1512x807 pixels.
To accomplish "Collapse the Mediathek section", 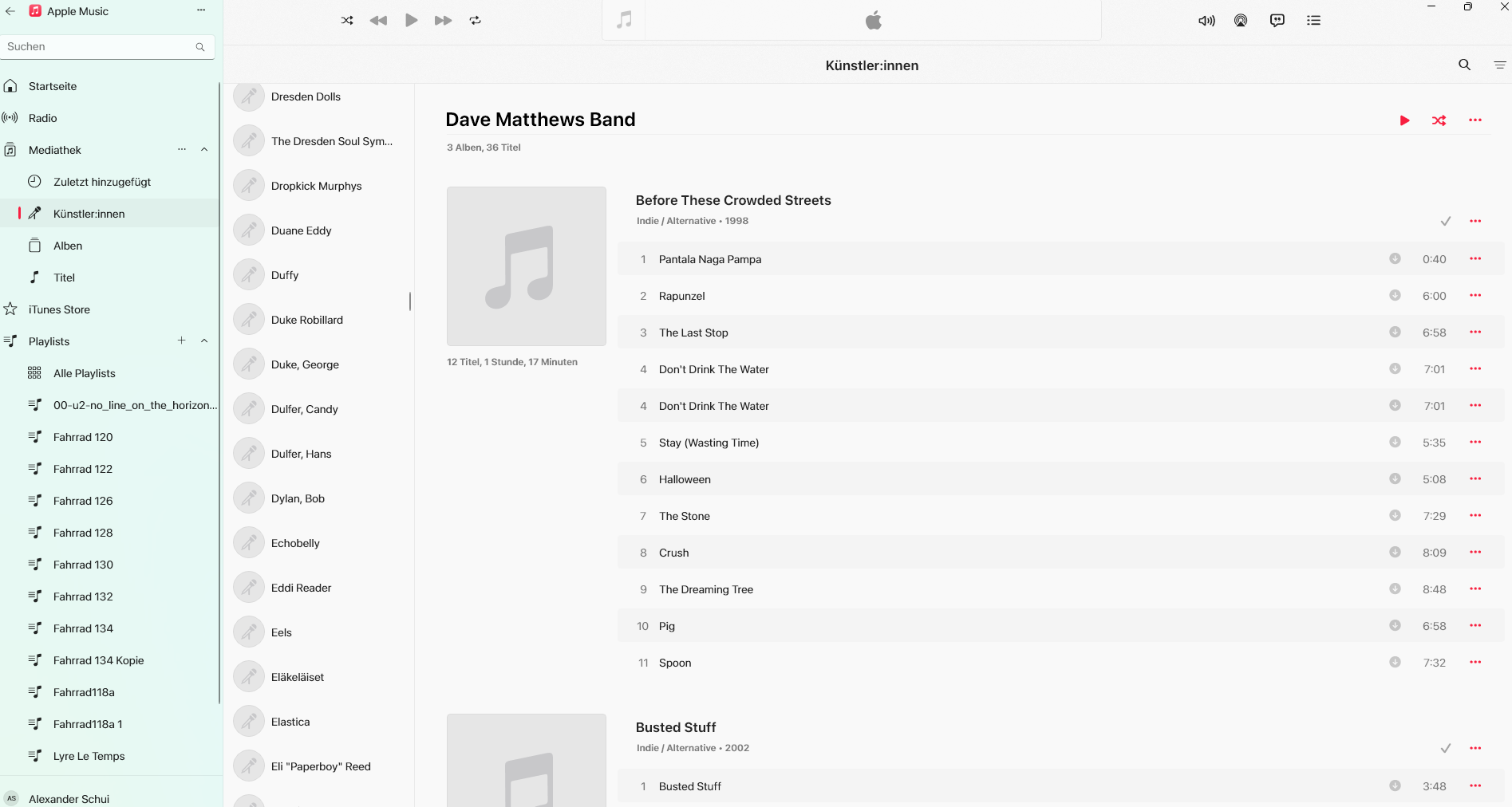I will [204, 150].
